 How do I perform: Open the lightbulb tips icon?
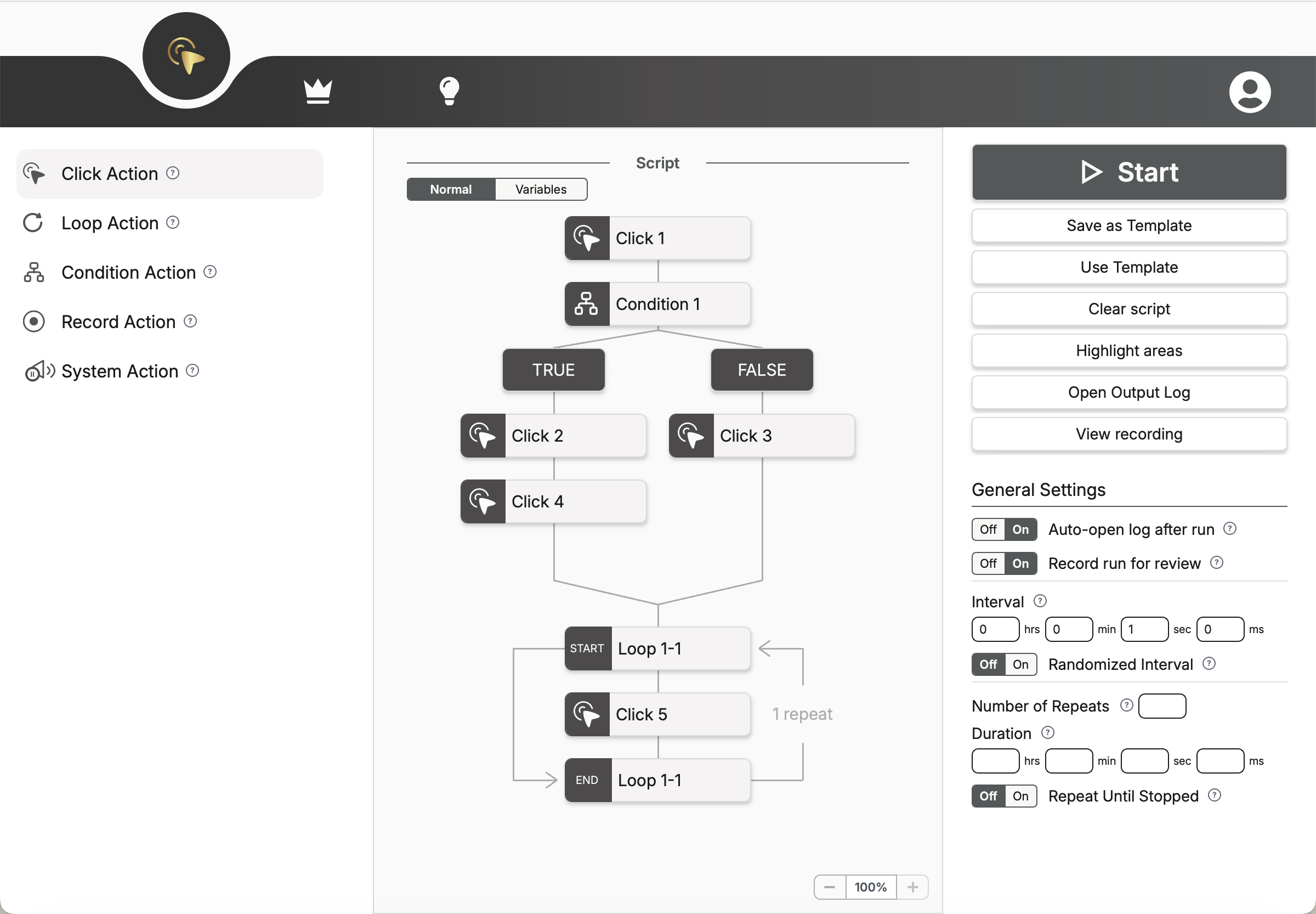(449, 91)
